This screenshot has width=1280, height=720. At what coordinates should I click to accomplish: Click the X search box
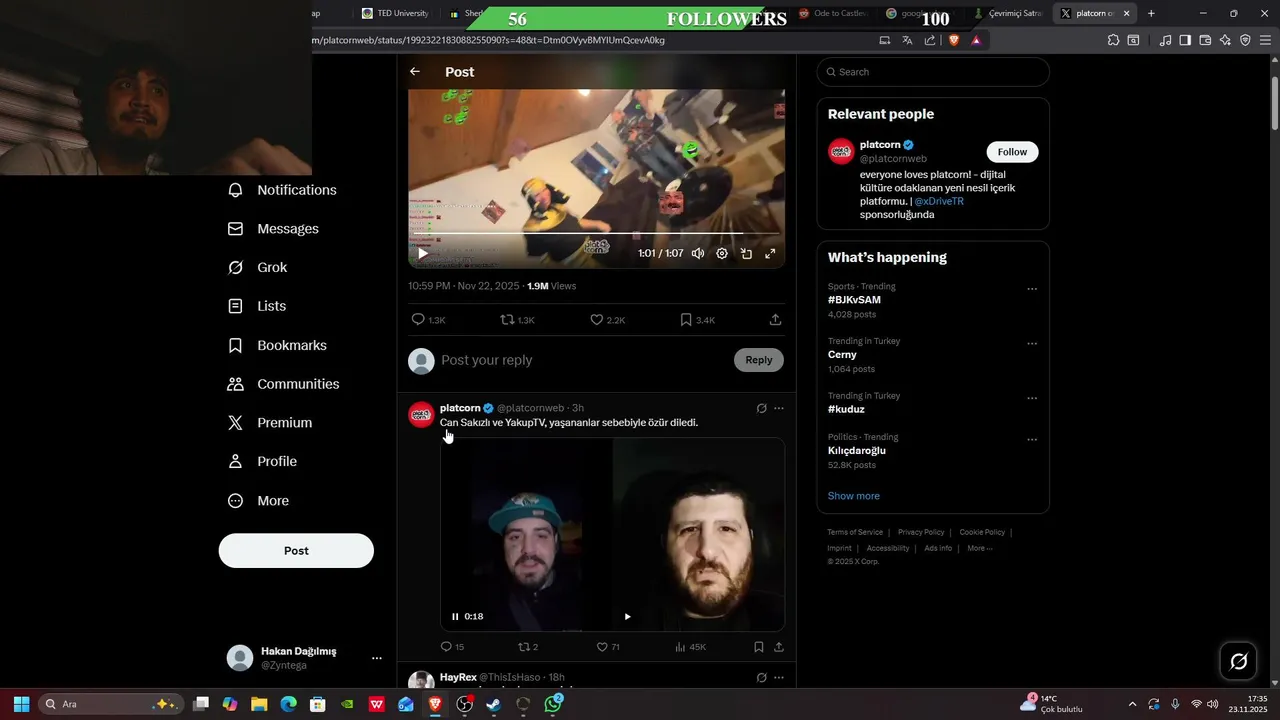click(x=933, y=72)
